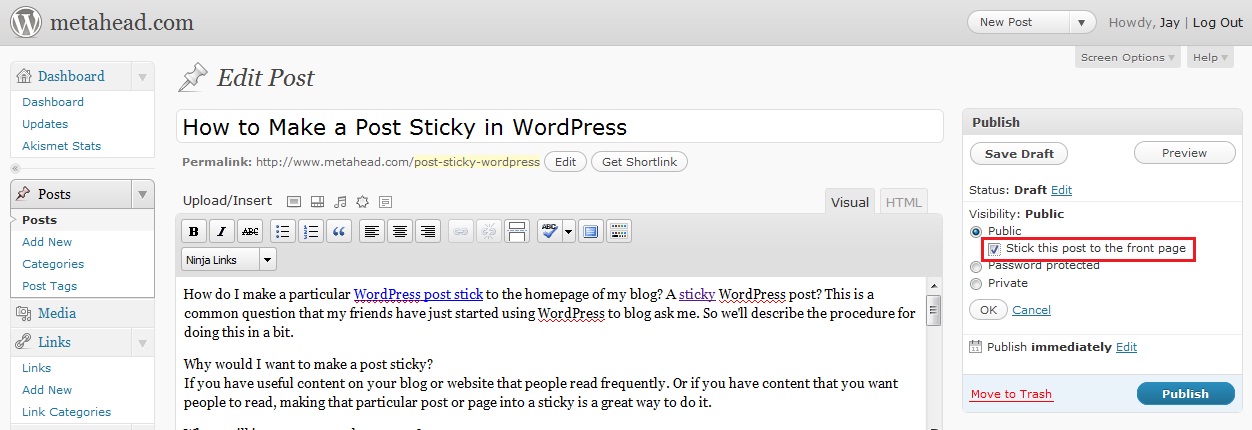Image resolution: width=1252 pixels, height=430 pixels.
Task: Insert a numbered ordered list
Action: [312, 231]
